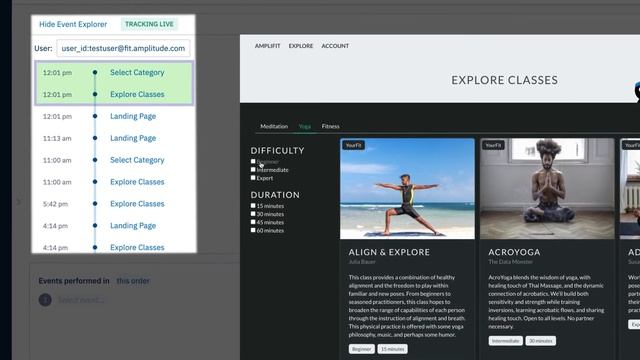Screen dimensions: 640x360
Task: Open EXPLORE nav item
Action: point(301,46)
